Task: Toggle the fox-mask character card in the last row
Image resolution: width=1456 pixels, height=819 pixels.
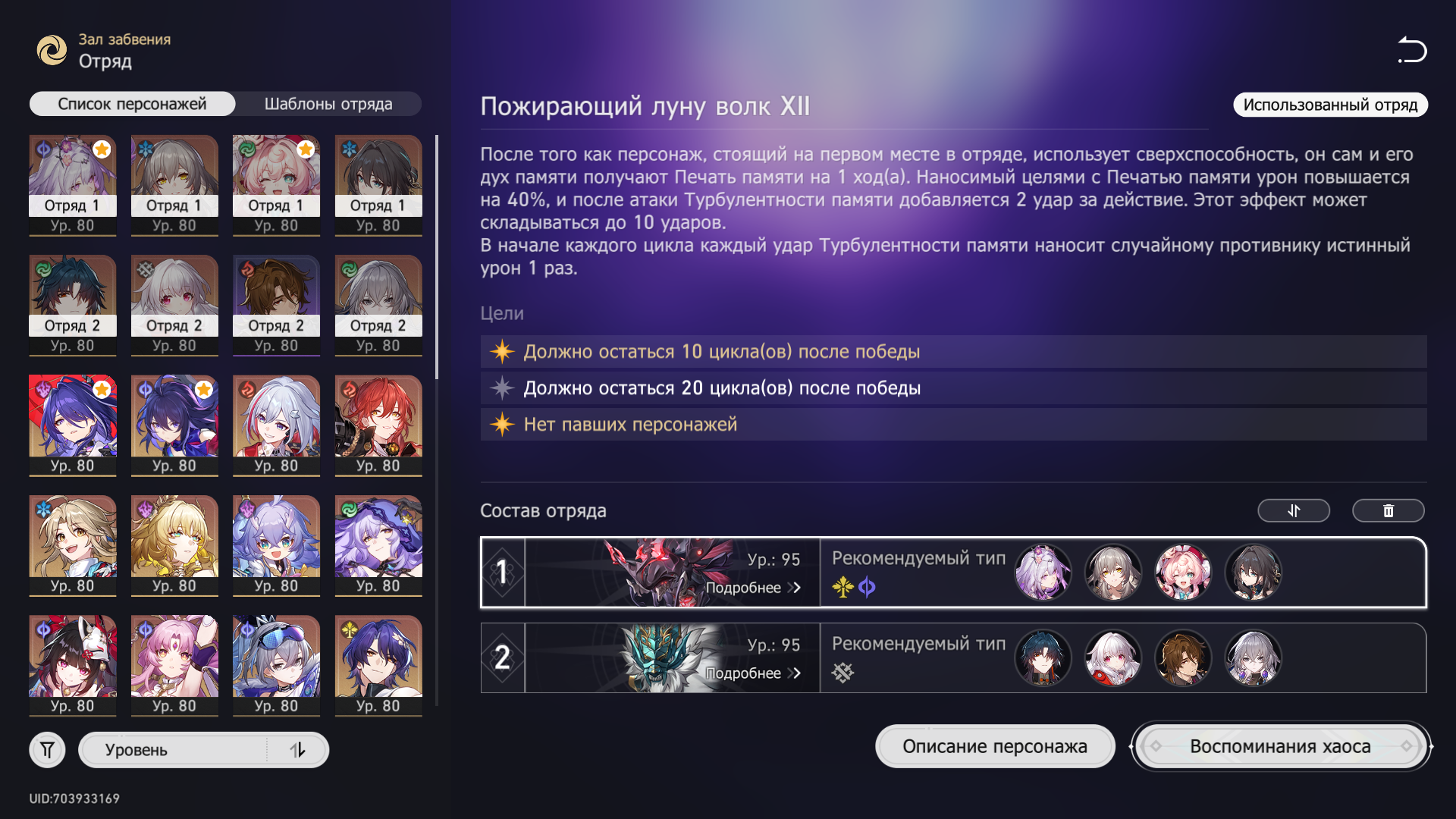Action: (73, 666)
